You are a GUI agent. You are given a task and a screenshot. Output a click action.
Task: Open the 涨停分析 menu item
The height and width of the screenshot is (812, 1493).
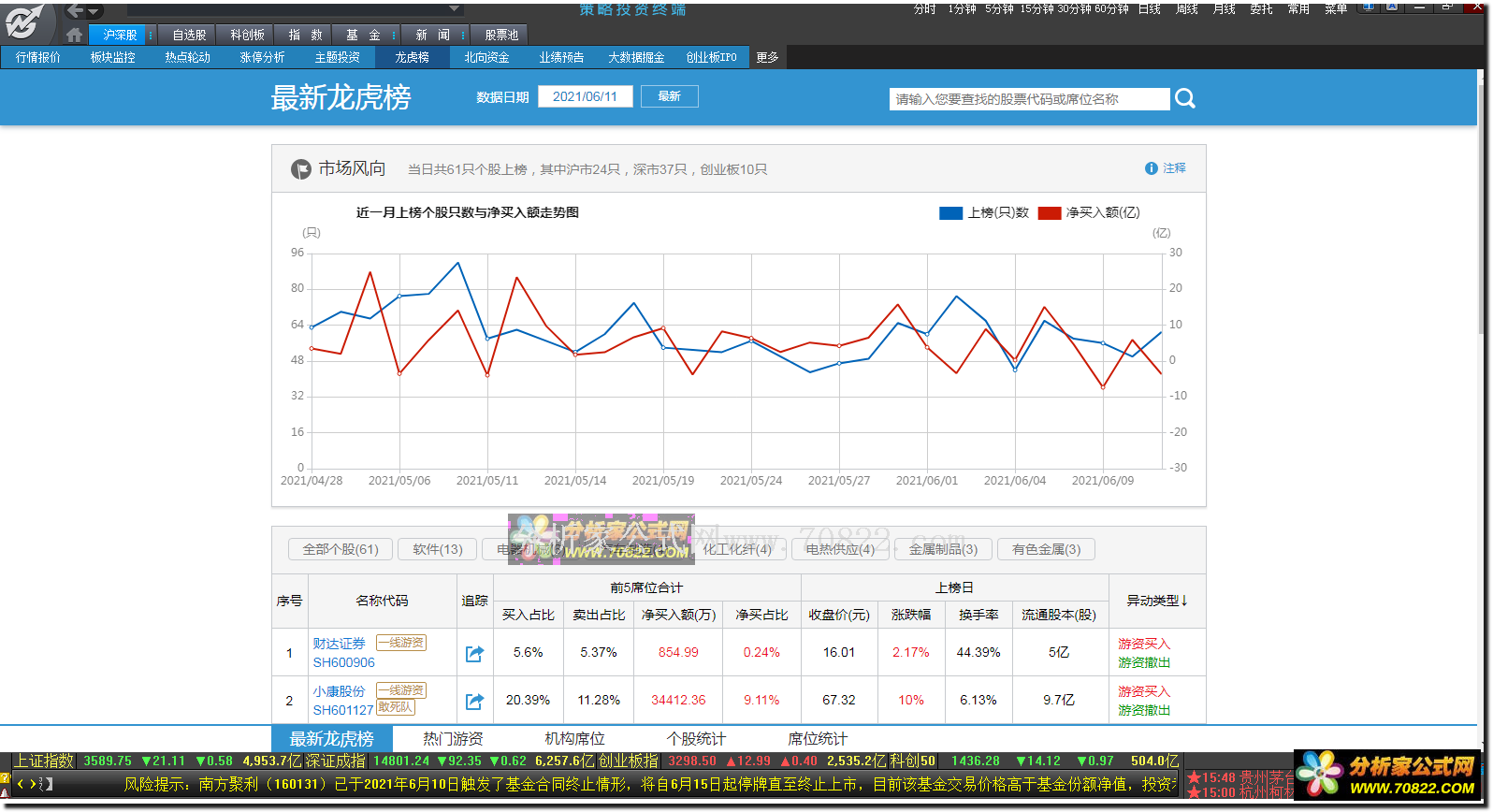pyautogui.click(x=263, y=57)
